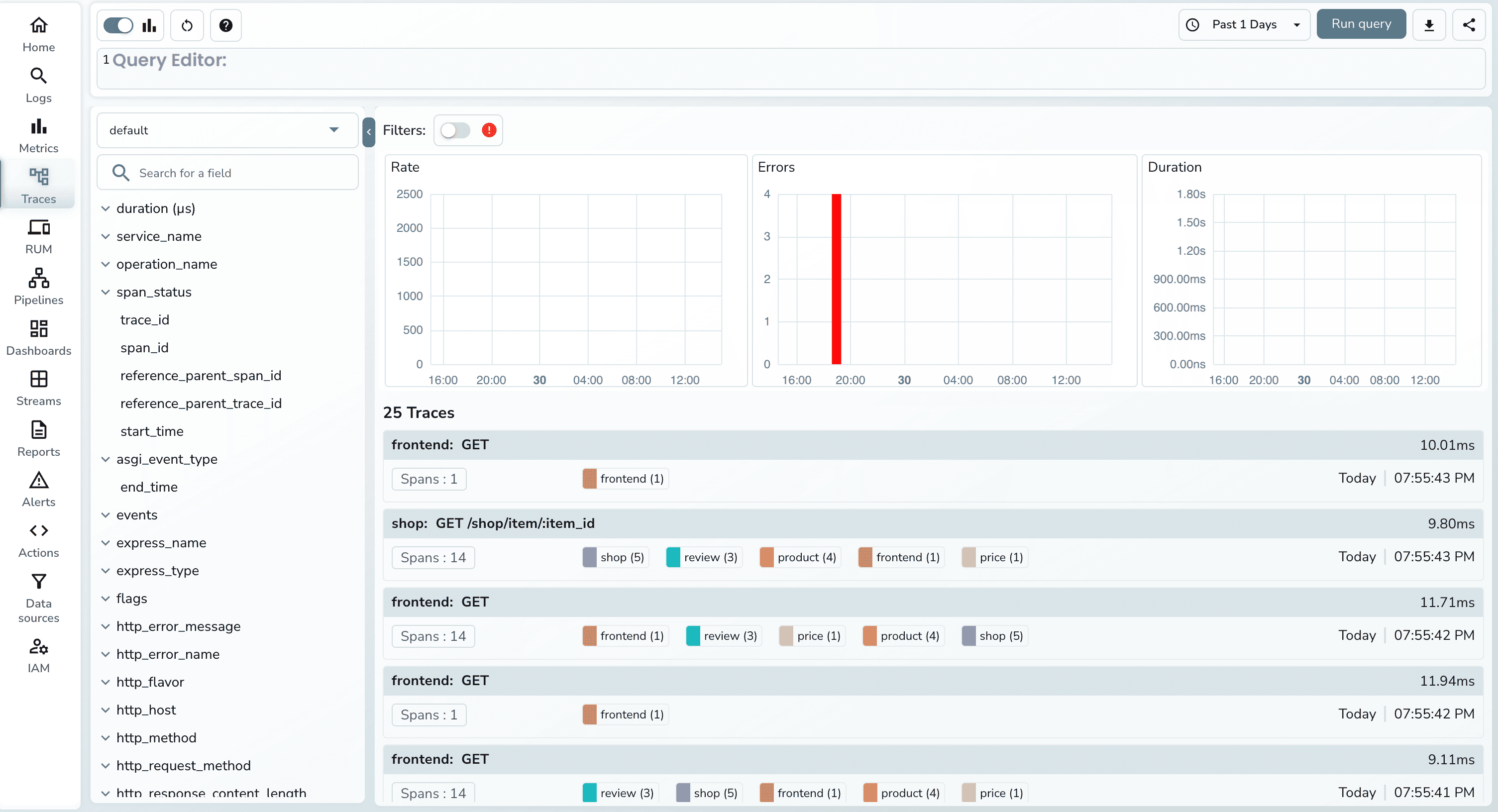Image resolution: width=1498 pixels, height=812 pixels.
Task: Click the red error-only filter indicator
Action: 489,130
